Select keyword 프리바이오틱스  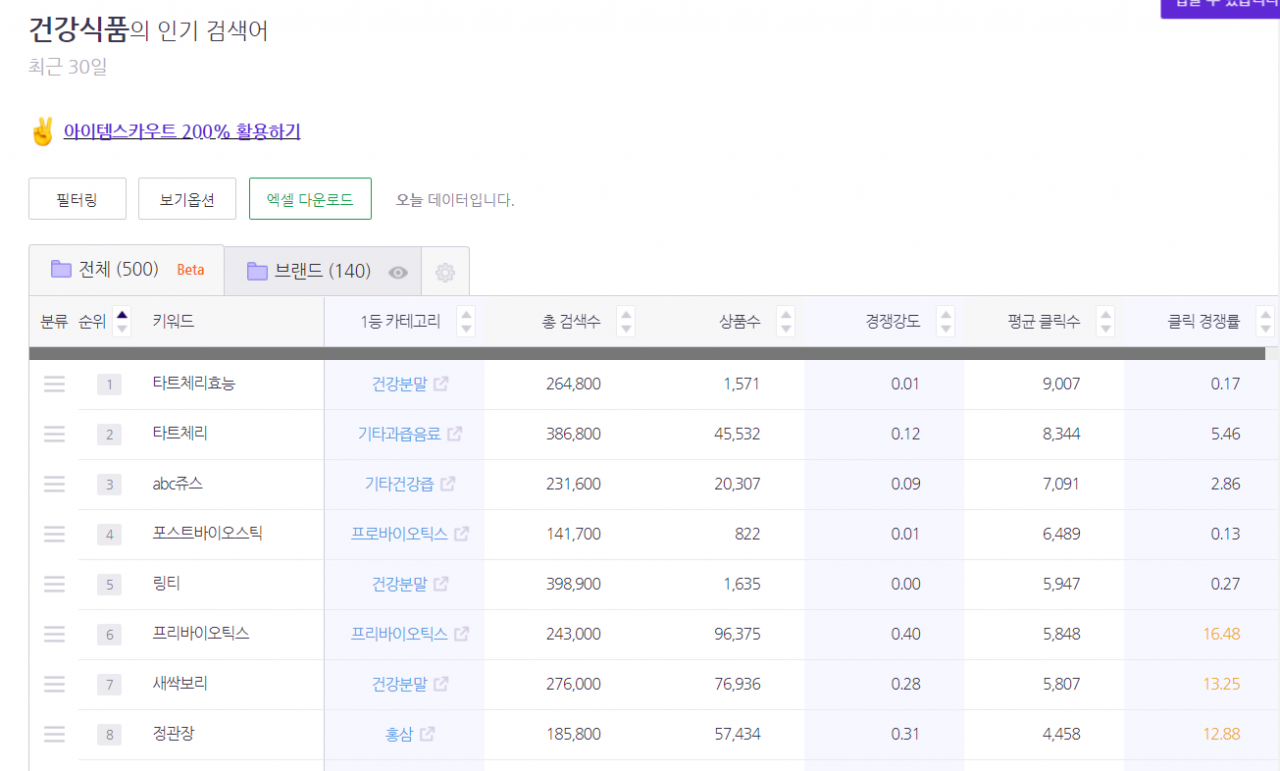tap(201, 633)
